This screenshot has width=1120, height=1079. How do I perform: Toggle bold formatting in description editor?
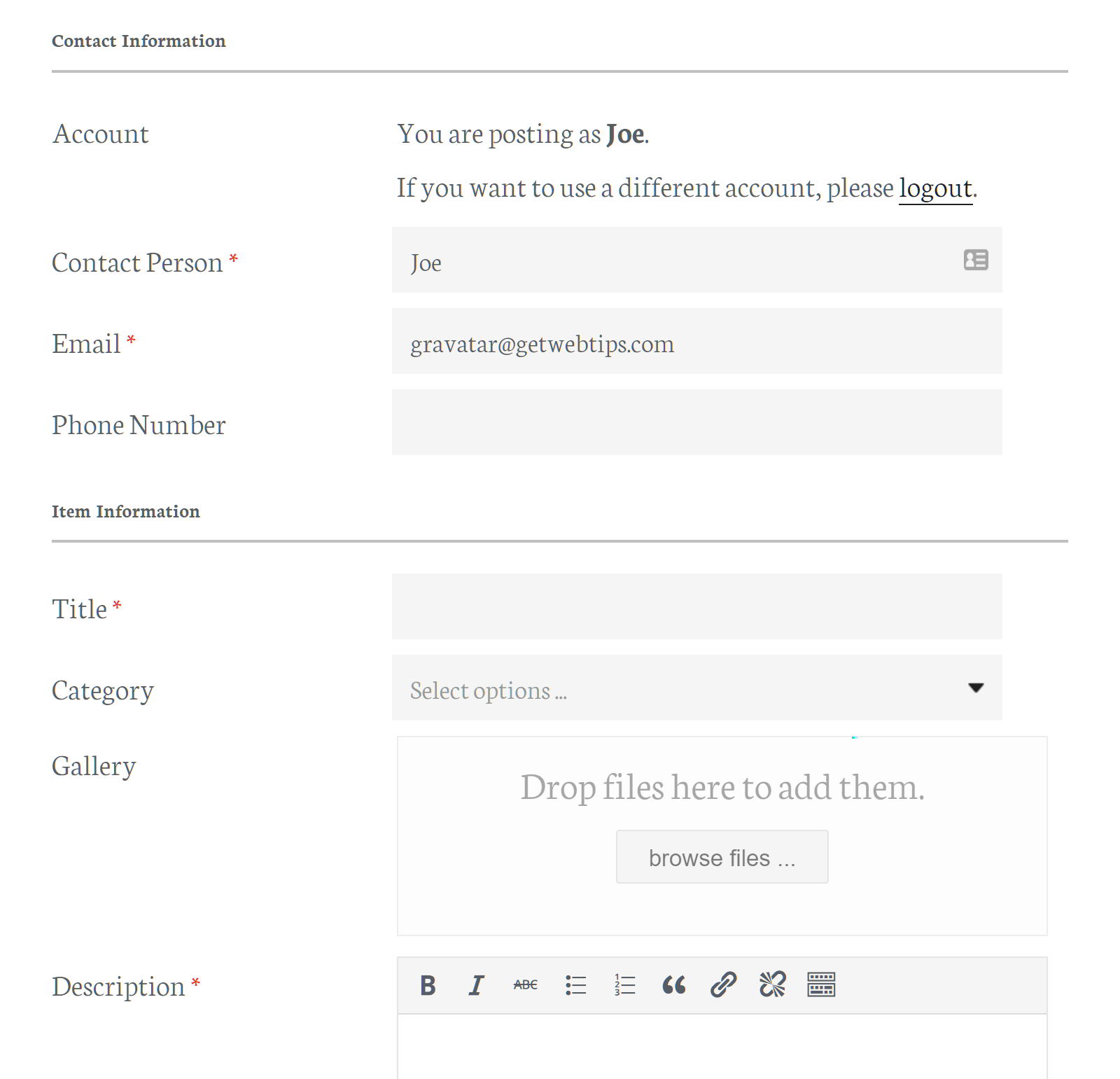(428, 985)
